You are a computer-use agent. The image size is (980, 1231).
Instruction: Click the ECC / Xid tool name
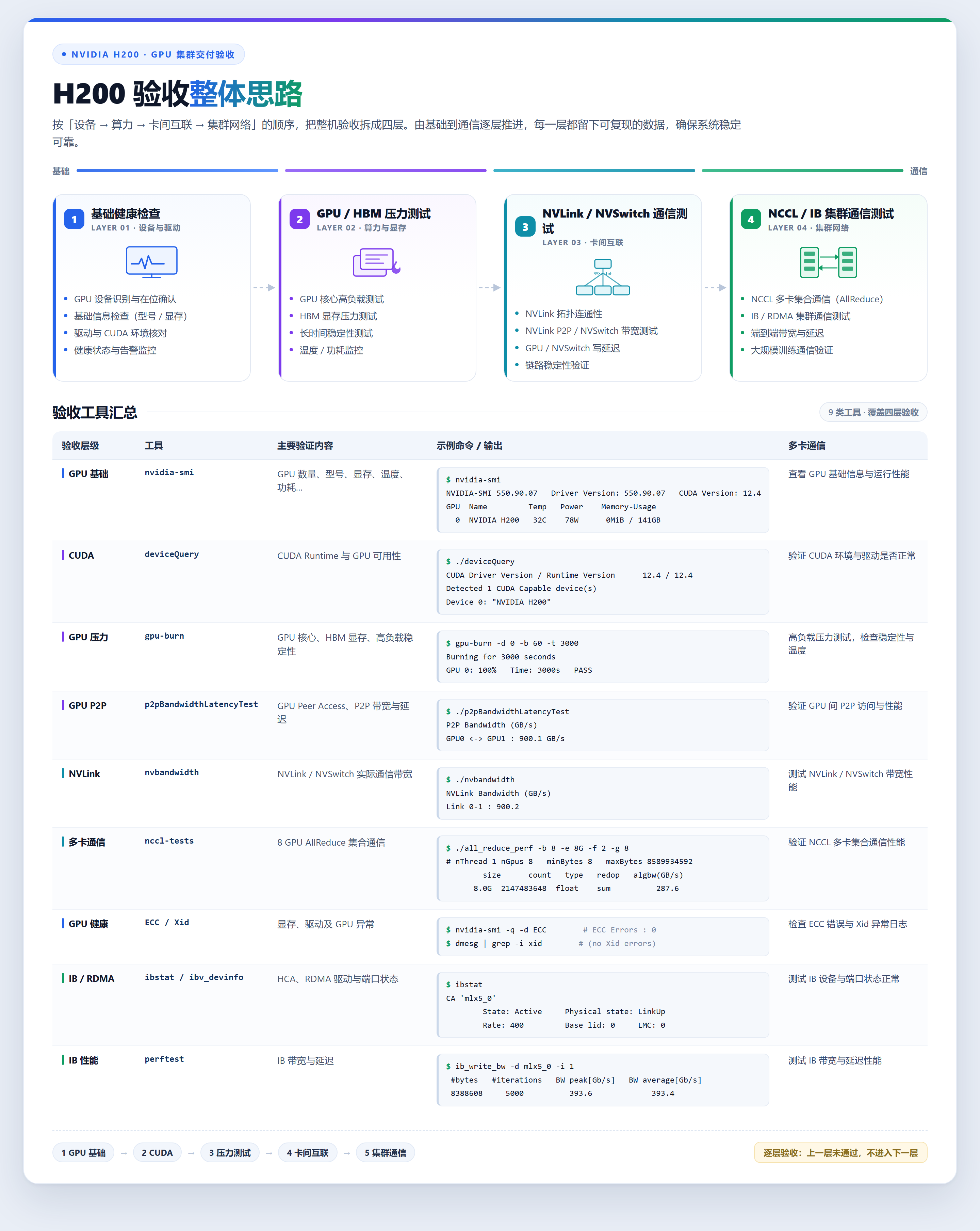pyautogui.click(x=167, y=923)
